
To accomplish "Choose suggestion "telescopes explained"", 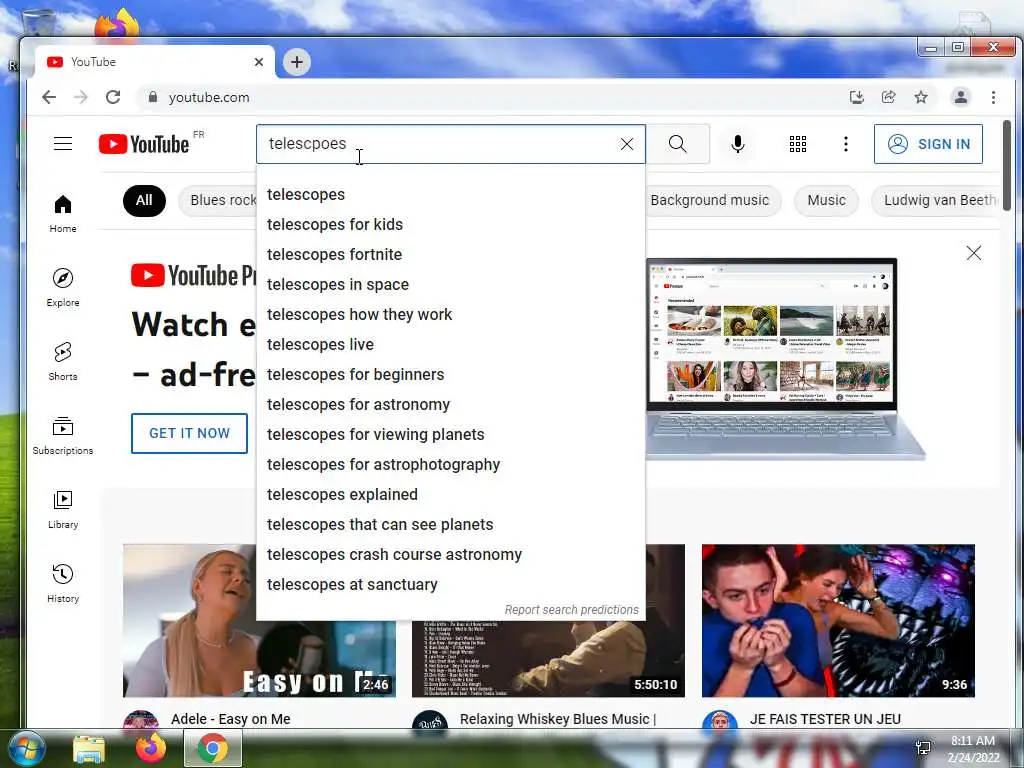I will click(451, 495).
